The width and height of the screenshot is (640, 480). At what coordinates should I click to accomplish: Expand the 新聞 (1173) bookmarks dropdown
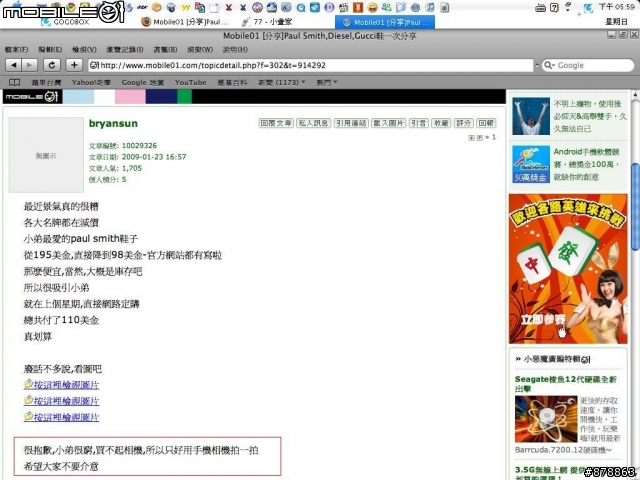[x=282, y=82]
